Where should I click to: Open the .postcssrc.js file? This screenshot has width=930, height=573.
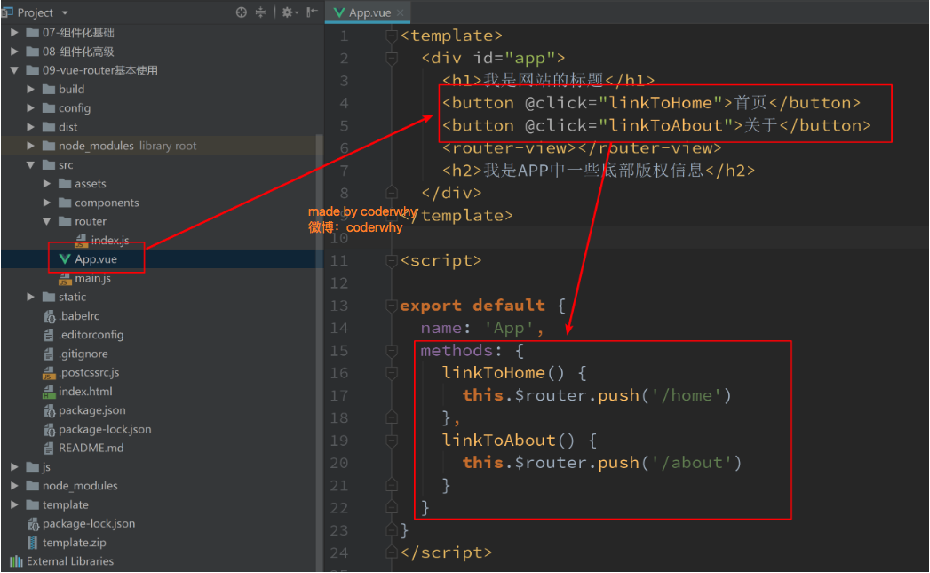pos(90,373)
